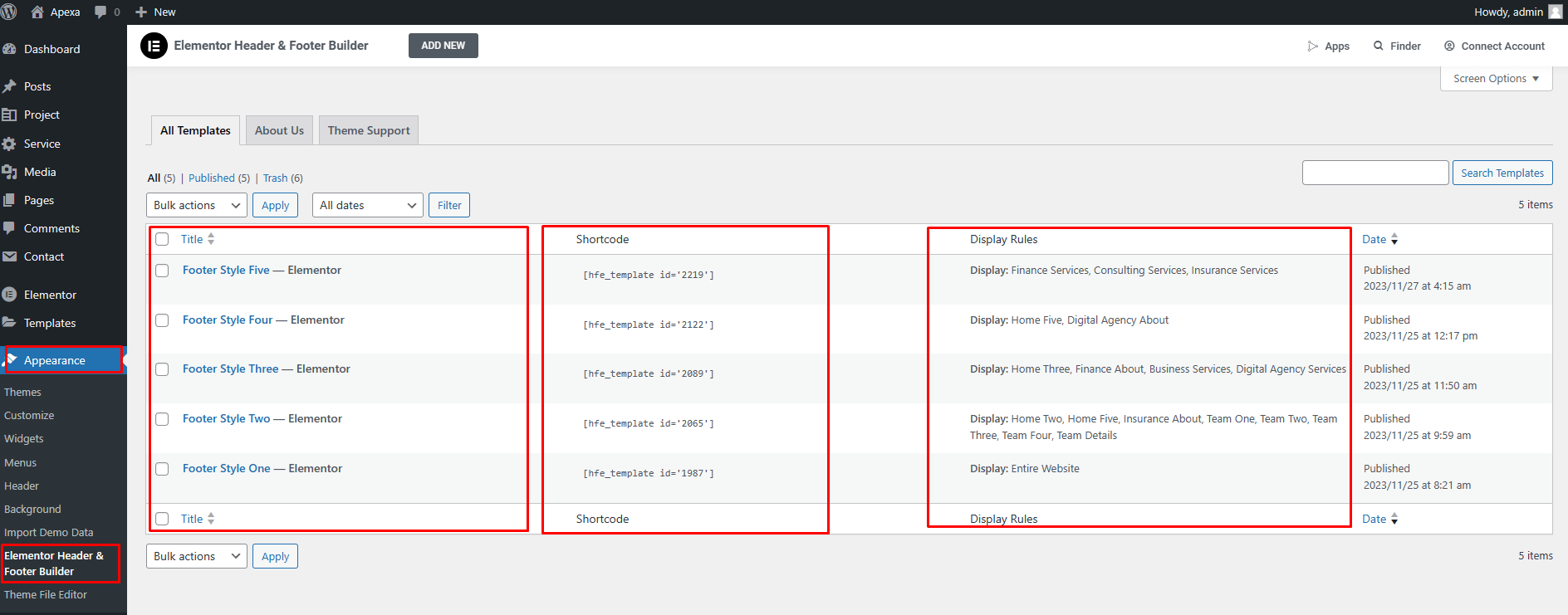Click the Service gear icon in sidebar
Viewport: 1568px width, 615px height.
(10, 144)
